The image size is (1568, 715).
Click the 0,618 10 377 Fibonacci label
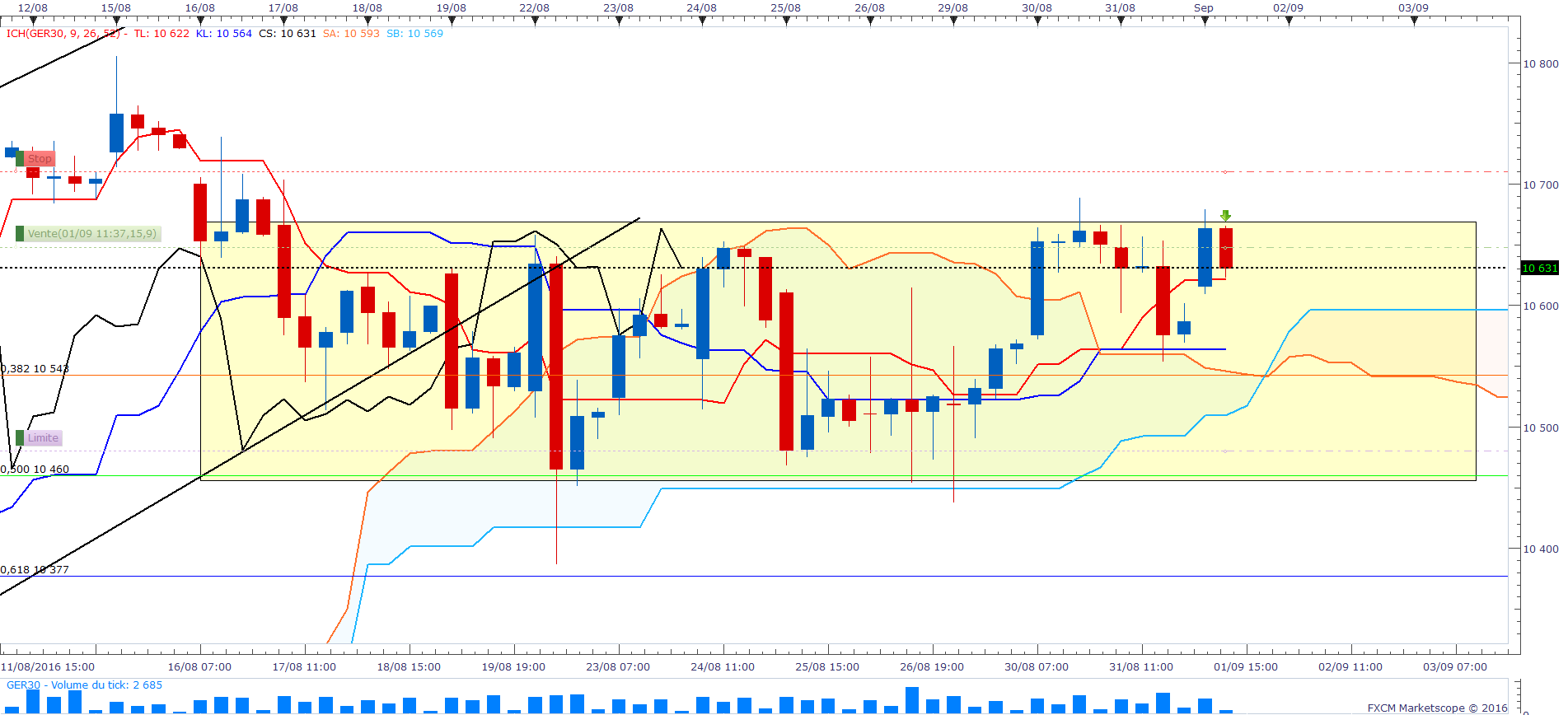click(35, 570)
